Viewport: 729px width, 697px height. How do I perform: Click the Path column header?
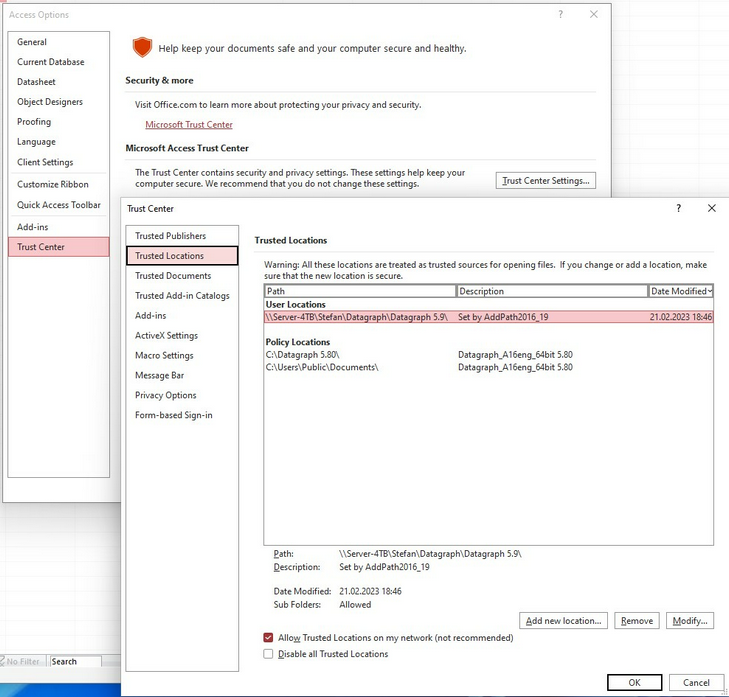[360, 291]
